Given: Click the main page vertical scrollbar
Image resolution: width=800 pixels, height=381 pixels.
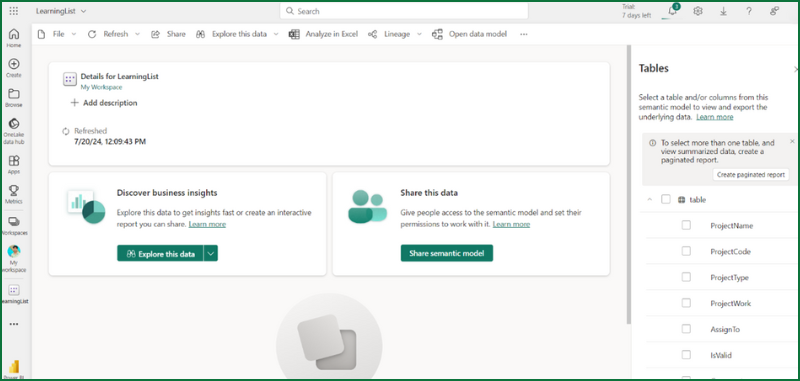Looking at the screenshot, I should tap(629, 184).
